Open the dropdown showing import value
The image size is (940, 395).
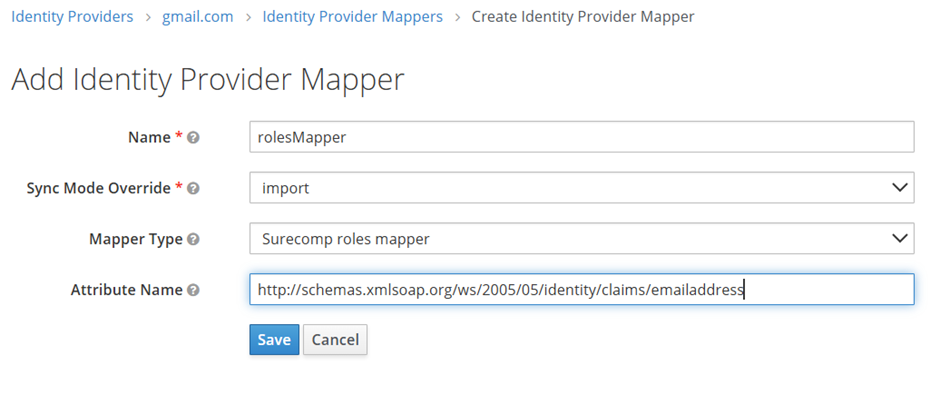(582, 188)
